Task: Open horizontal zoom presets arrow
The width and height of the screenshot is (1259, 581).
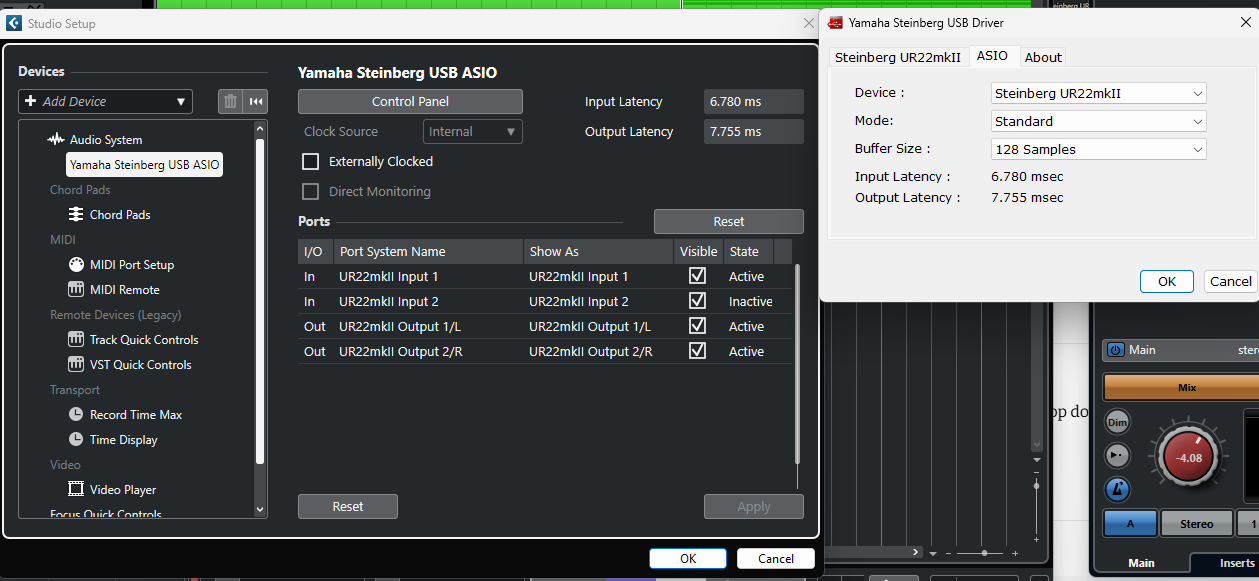Action: [x=933, y=553]
